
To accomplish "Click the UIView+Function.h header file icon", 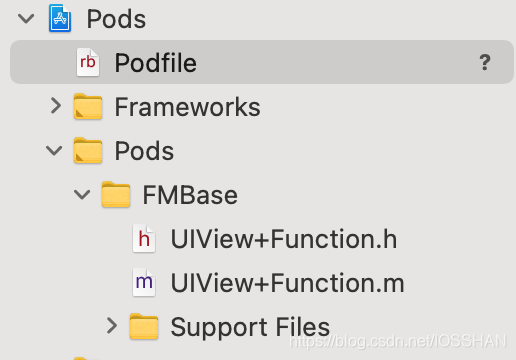I will pos(144,238).
